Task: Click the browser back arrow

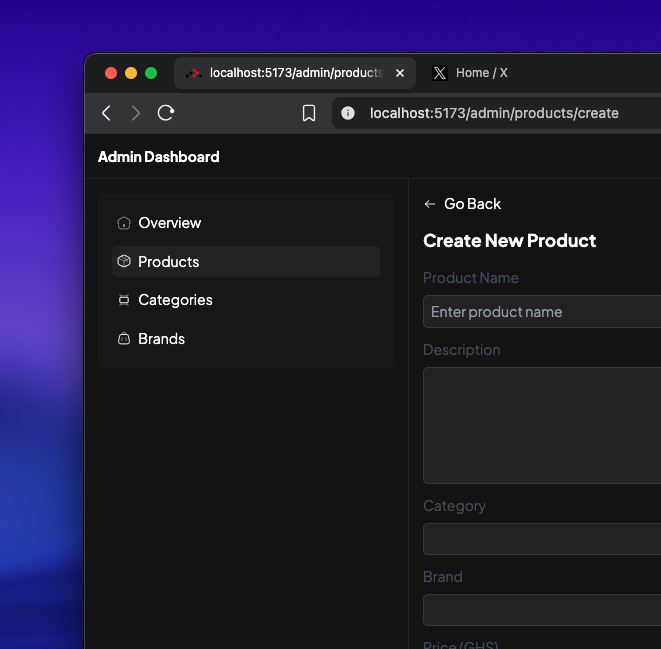Action: click(106, 113)
